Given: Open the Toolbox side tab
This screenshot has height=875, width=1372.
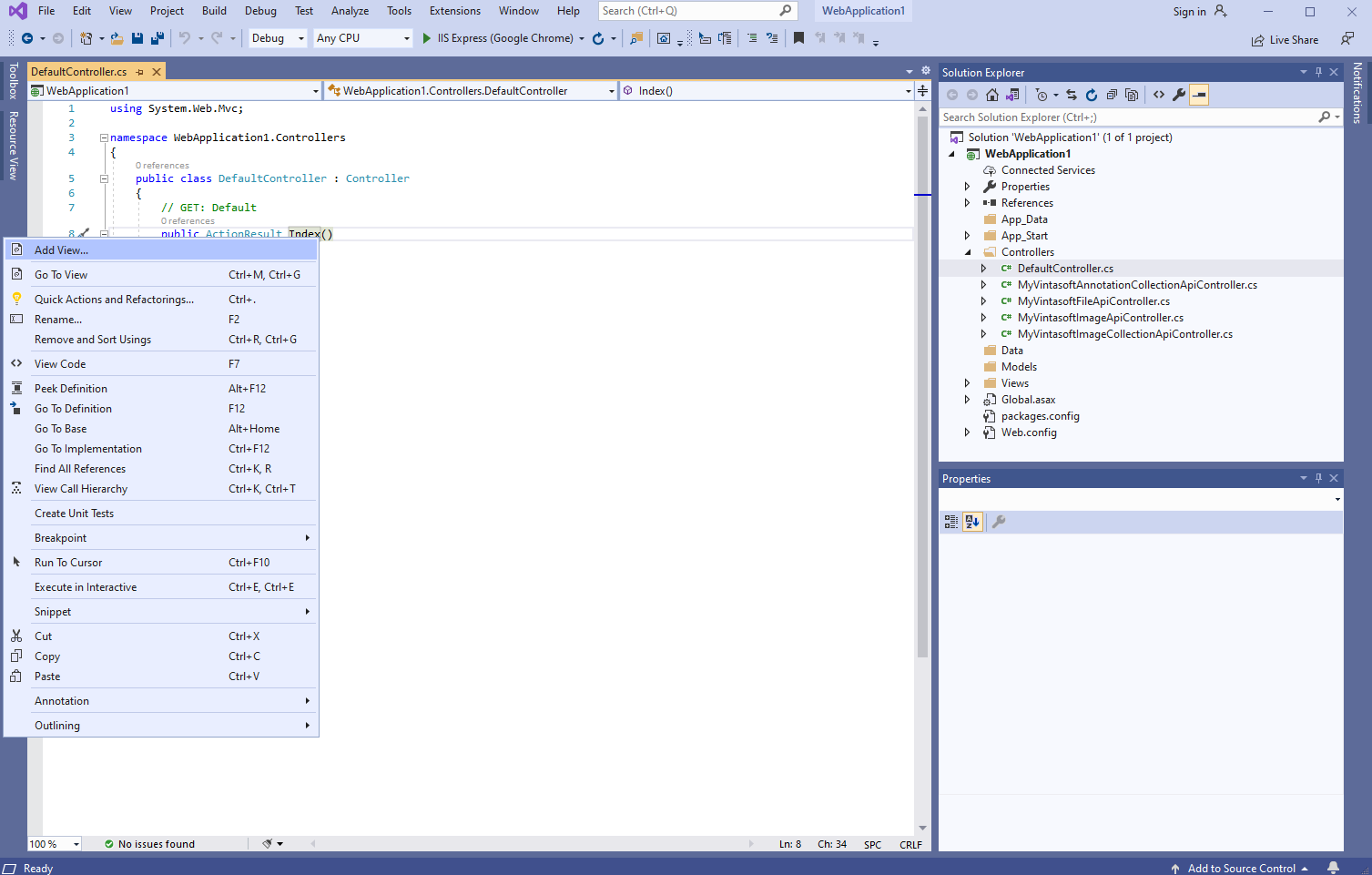Looking at the screenshot, I should click(14, 81).
